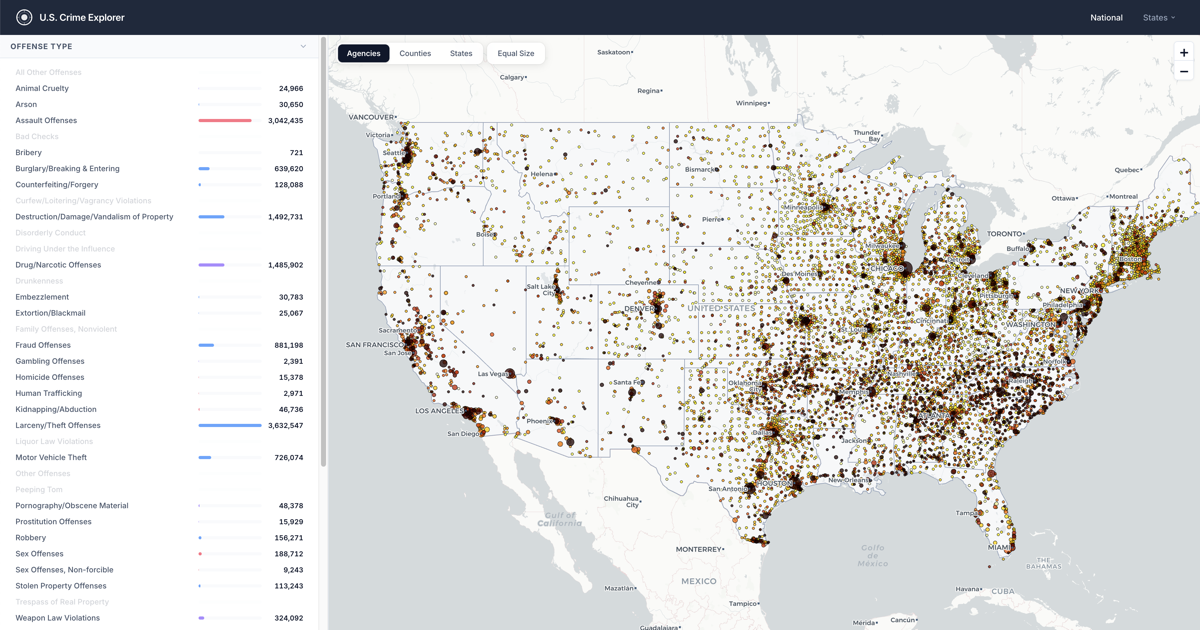Click the greyed Liquor Law Violations entry
This screenshot has height=630, width=1200.
pyautogui.click(x=54, y=441)
